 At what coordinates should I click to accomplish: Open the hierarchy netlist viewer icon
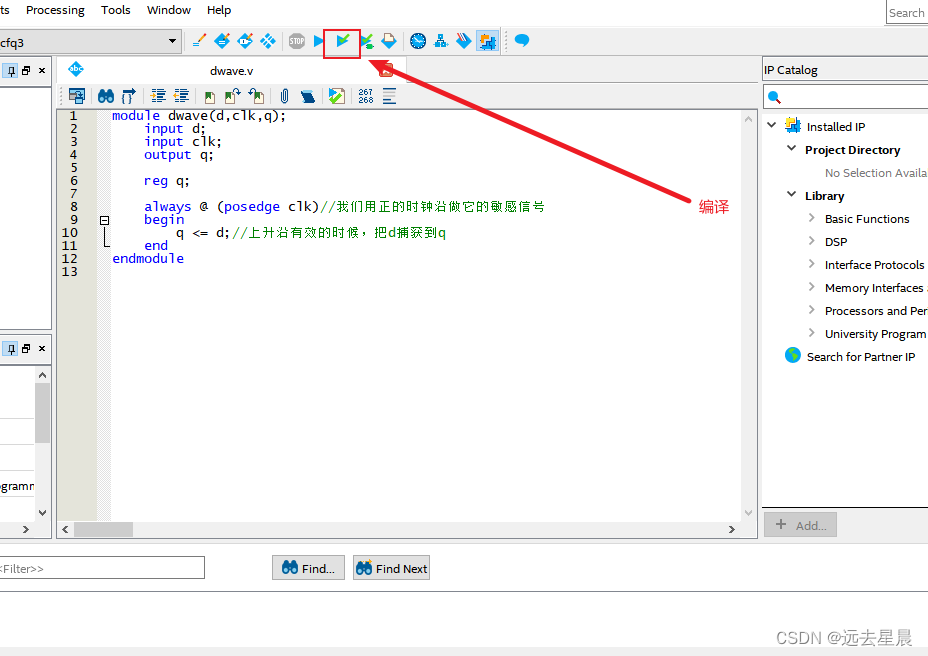click(441, 41)
